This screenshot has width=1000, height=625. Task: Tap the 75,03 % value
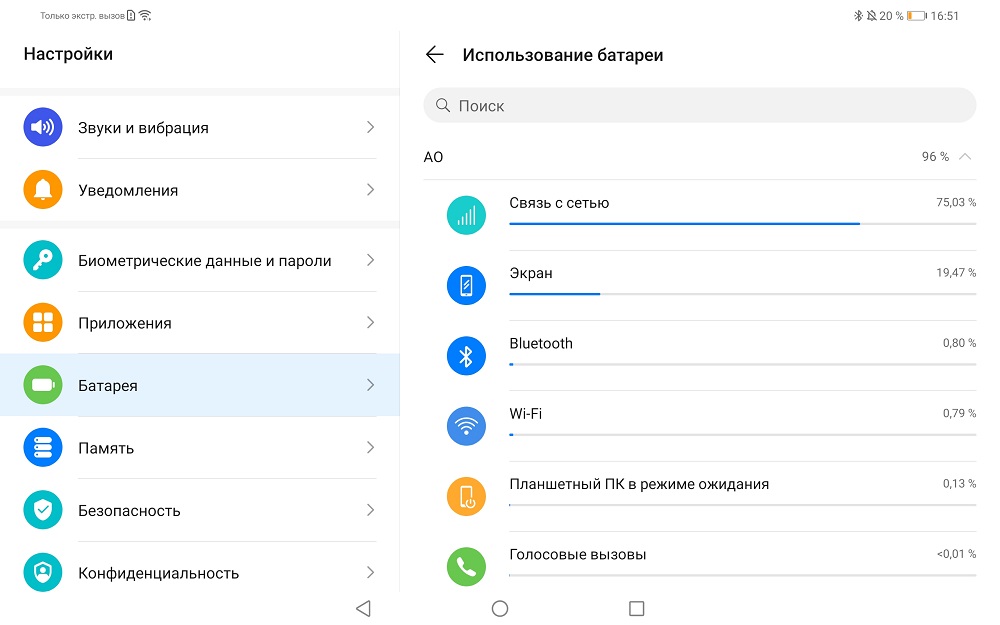(x=955, y=202)
